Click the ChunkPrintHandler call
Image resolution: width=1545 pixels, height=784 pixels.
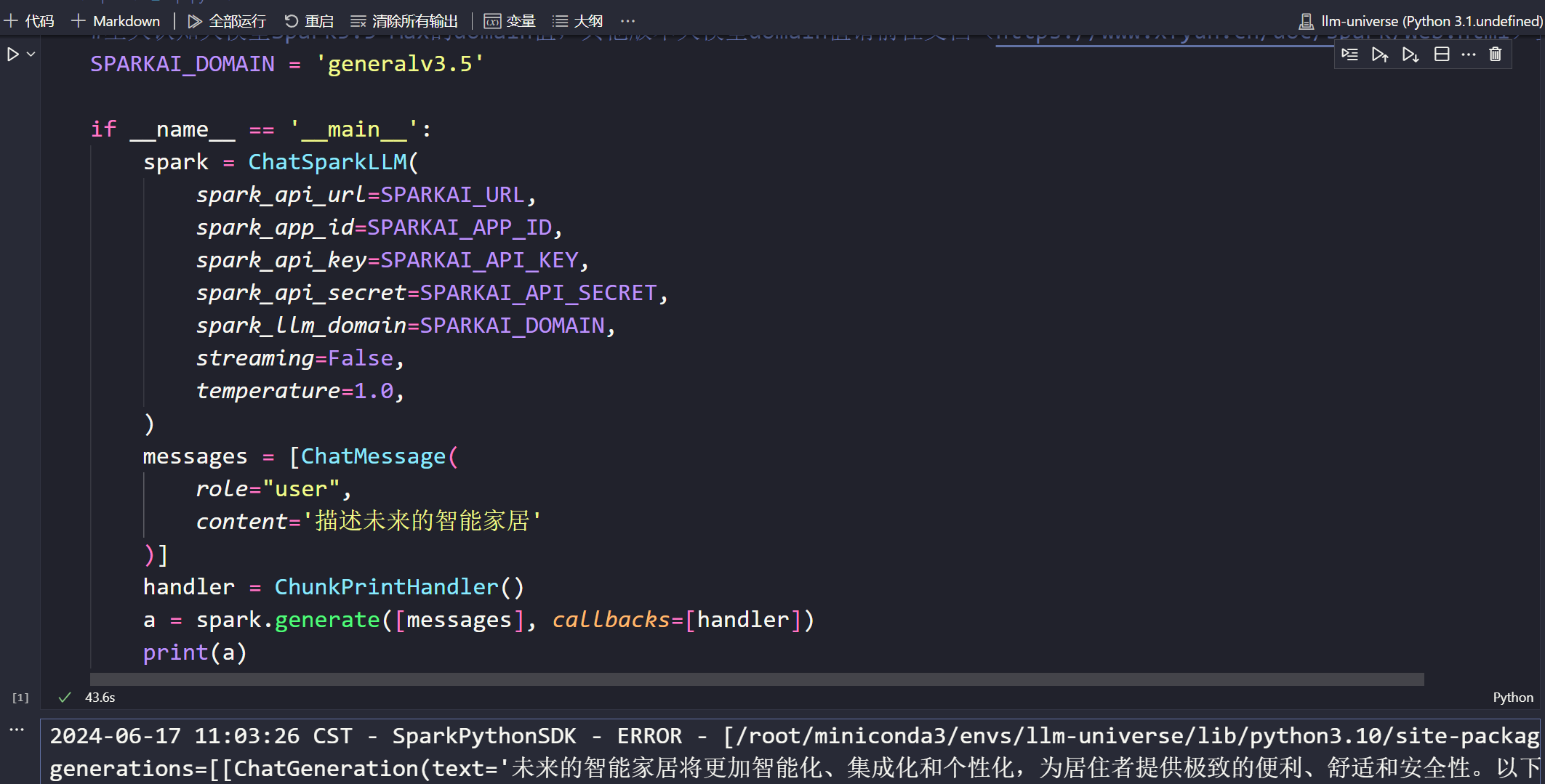pos(399,587)
